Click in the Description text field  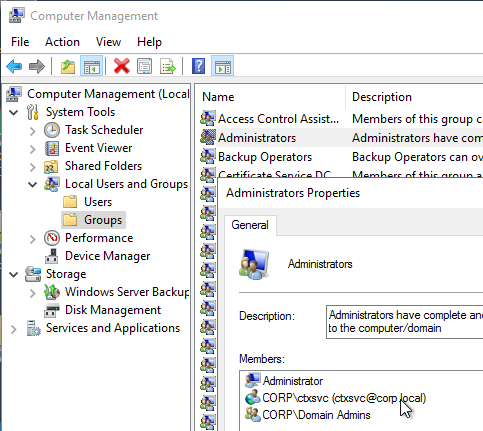point(404,322)
